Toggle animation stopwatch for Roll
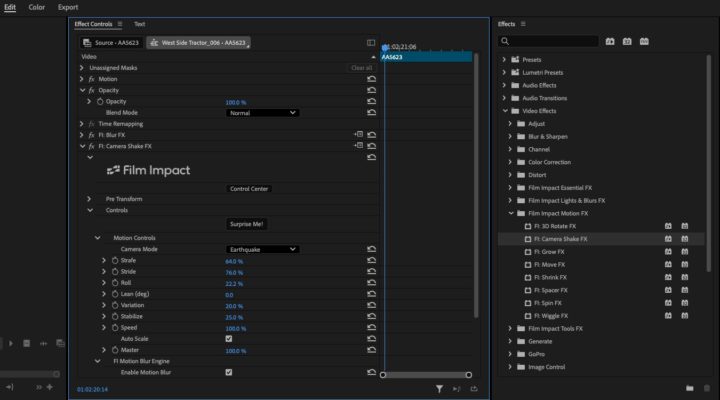 click(115, 283)
